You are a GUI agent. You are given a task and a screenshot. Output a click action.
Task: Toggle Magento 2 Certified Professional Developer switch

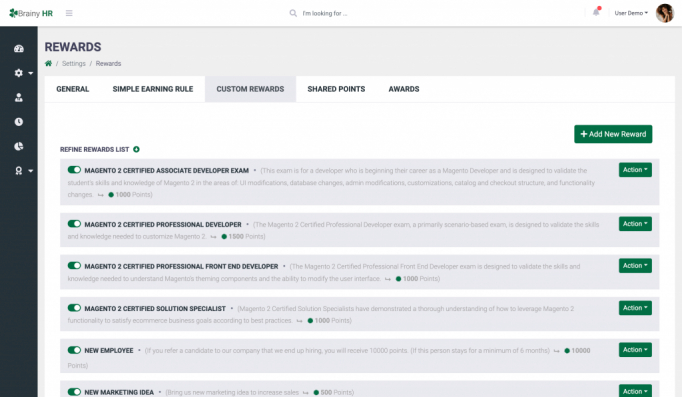[74, 224]
